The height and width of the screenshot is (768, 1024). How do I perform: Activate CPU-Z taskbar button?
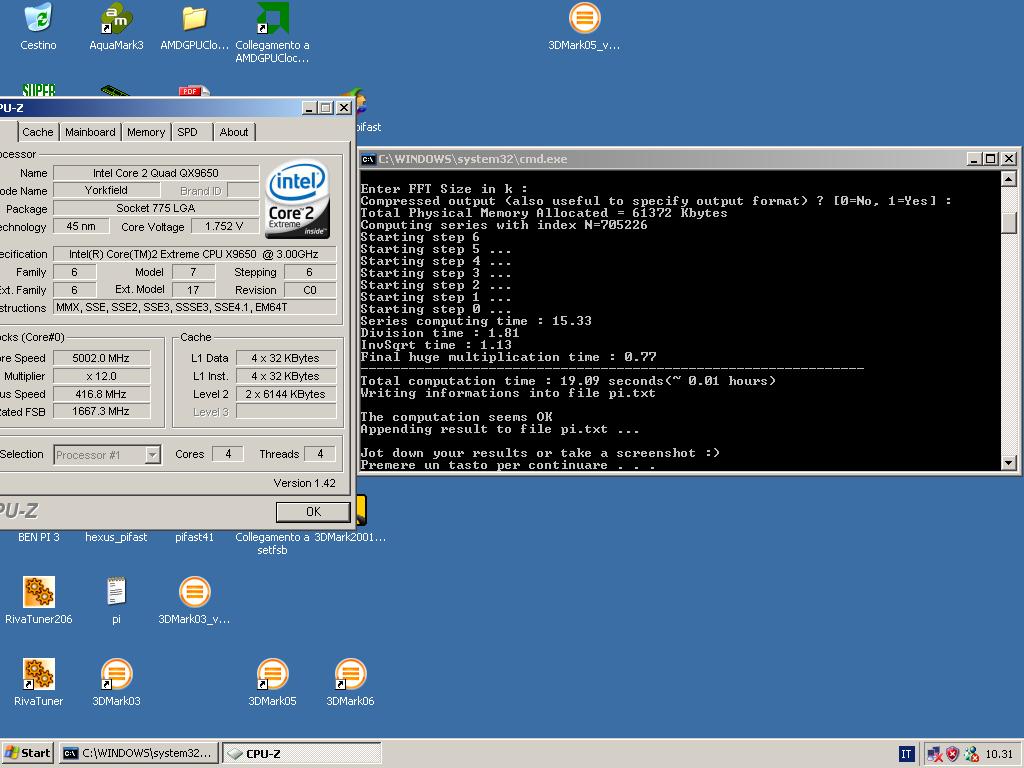(x=302, y=754)
